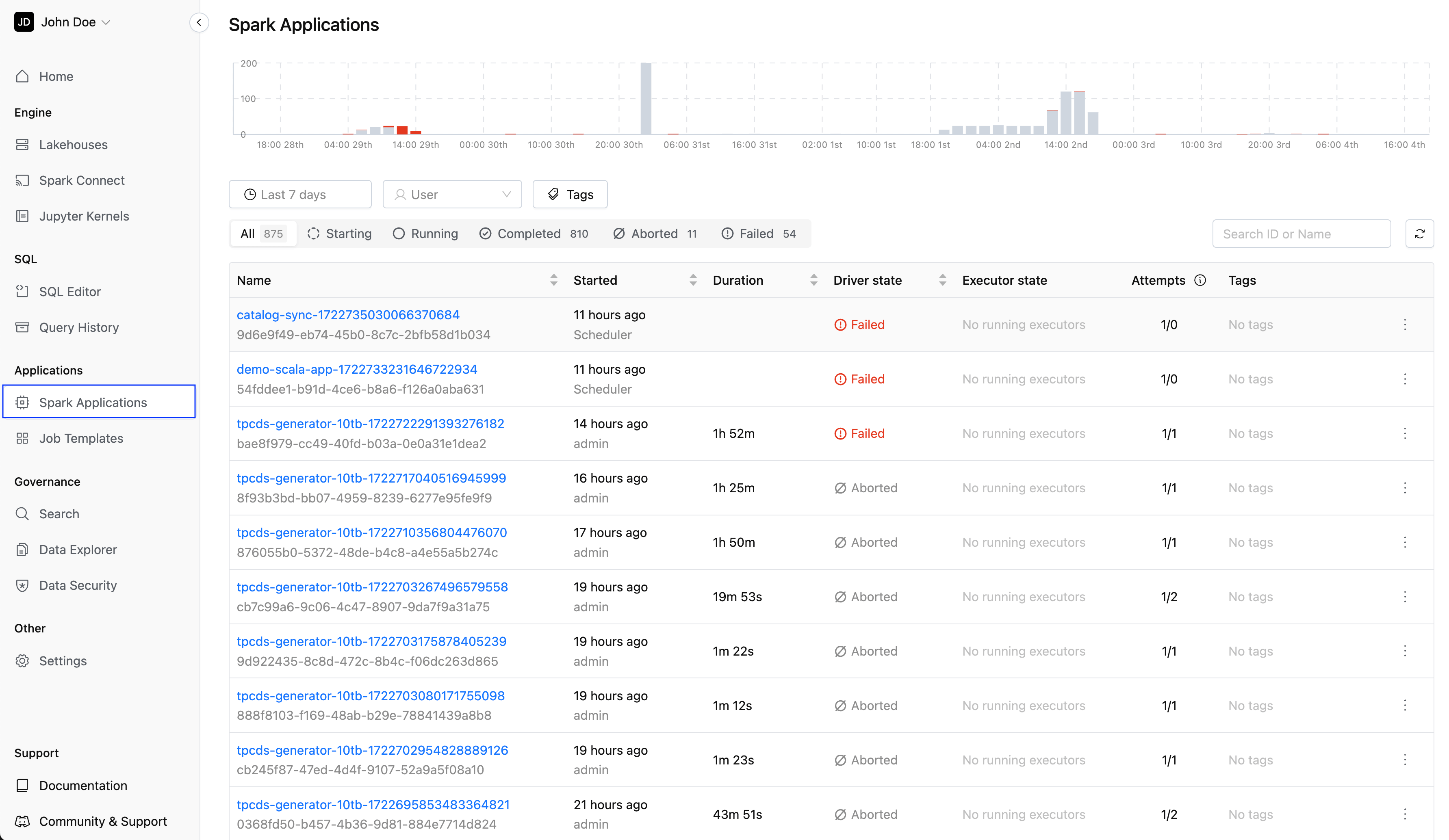This screenshot has height=840, width=1449.
Task: Open more actions for demo-scala-app row
Action: point(1405,379)
